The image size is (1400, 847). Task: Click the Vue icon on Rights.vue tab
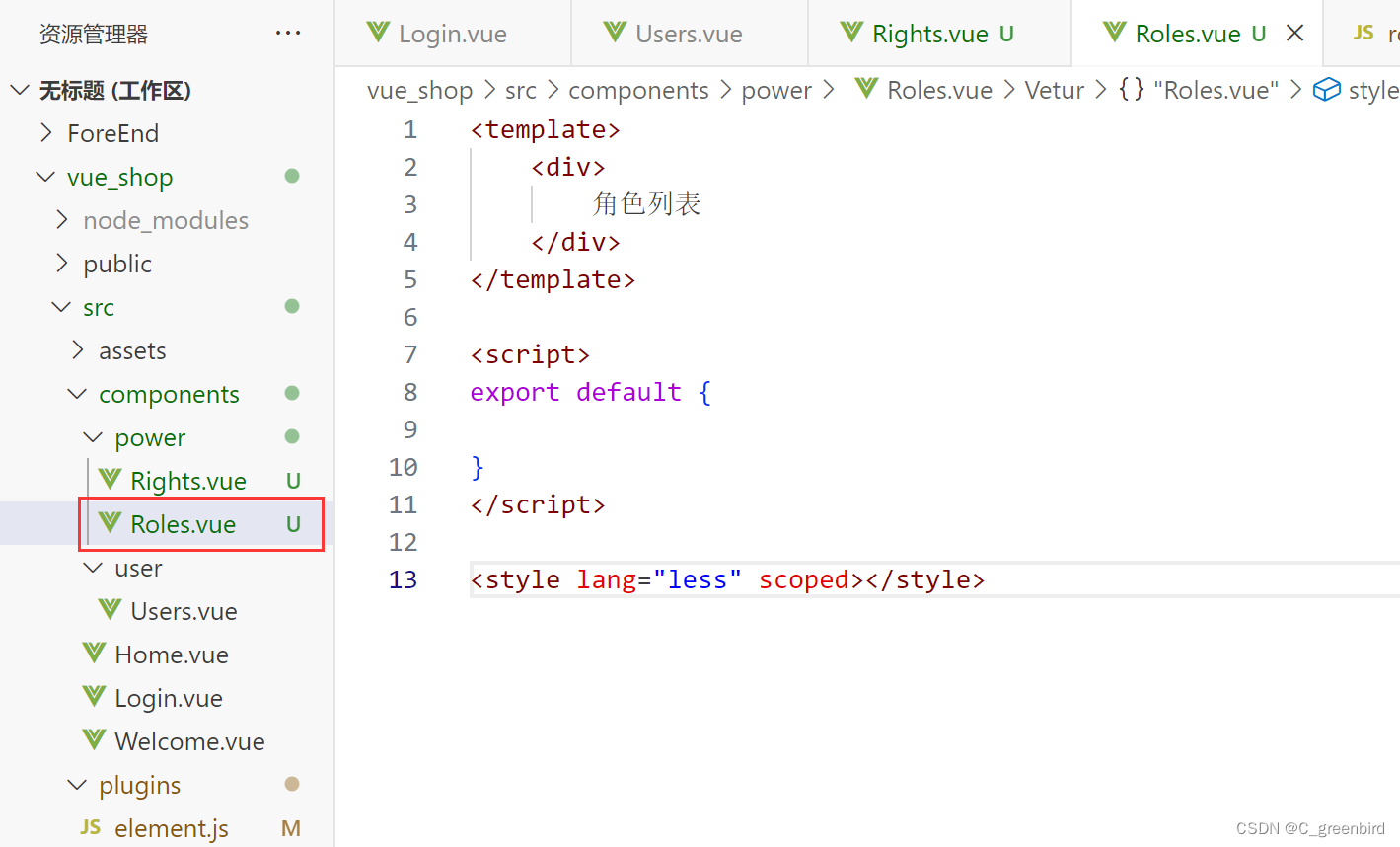851,33
